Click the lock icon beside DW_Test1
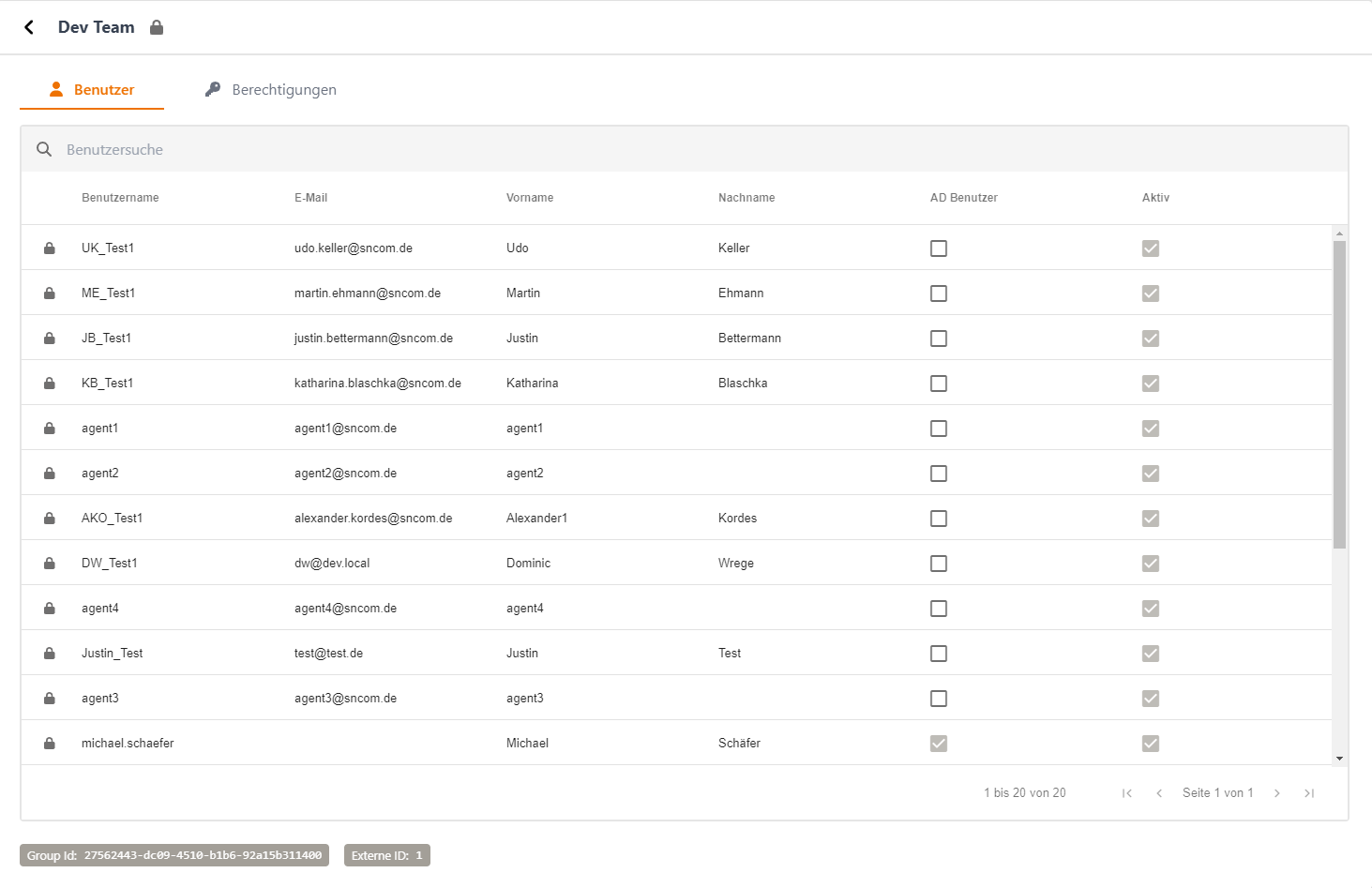 (50, 564)
